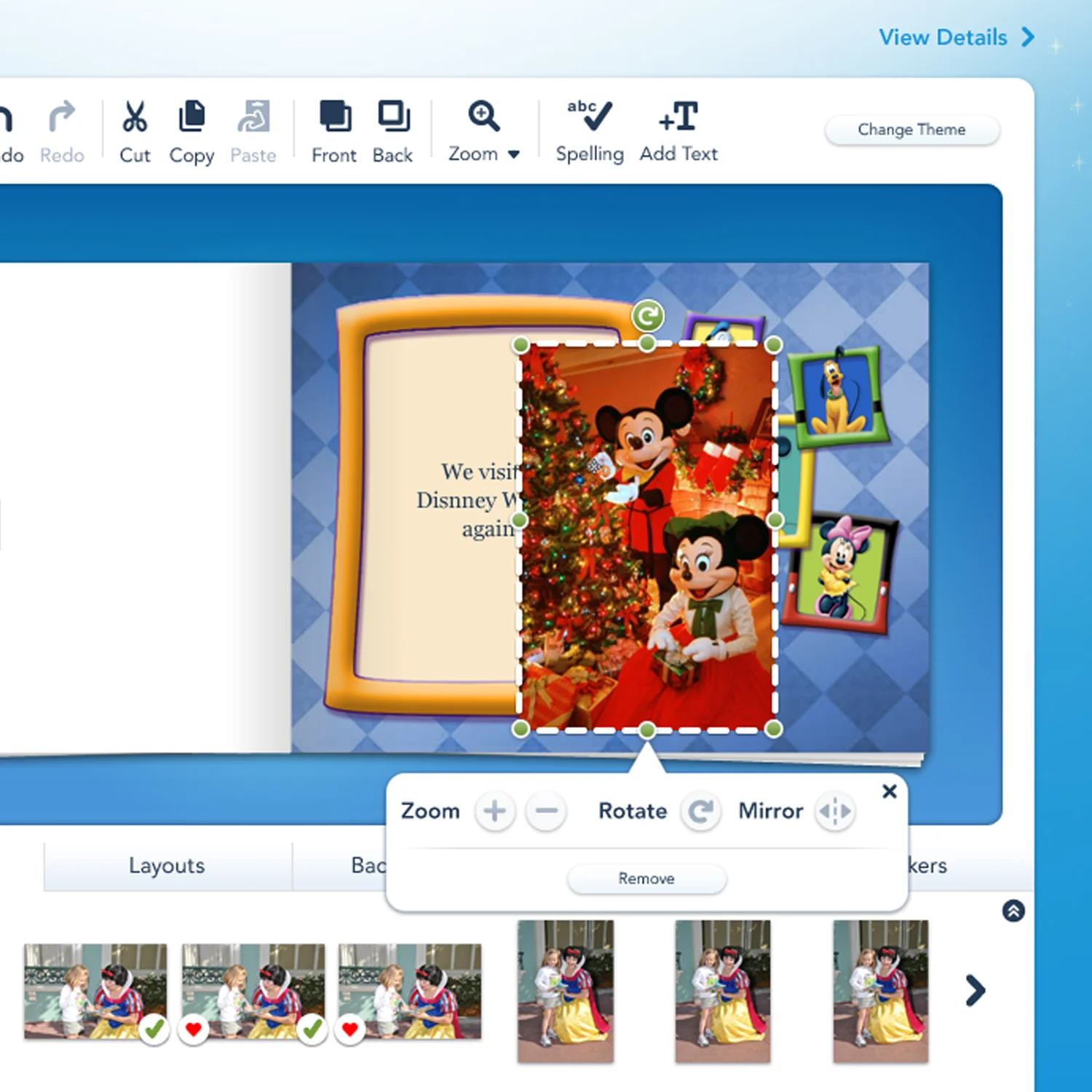Viewport: 1092px width, 1092px height.
Task: Show next photos with right arrow
Action: point(975,991)
